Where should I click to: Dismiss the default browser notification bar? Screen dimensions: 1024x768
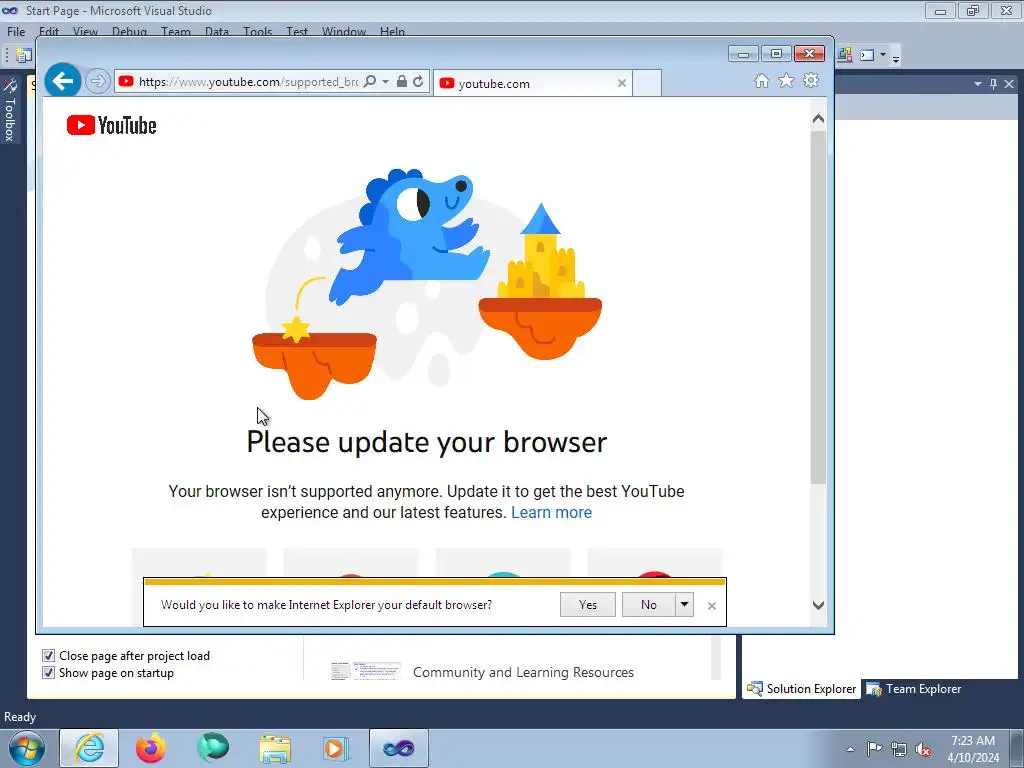[712, 606]
